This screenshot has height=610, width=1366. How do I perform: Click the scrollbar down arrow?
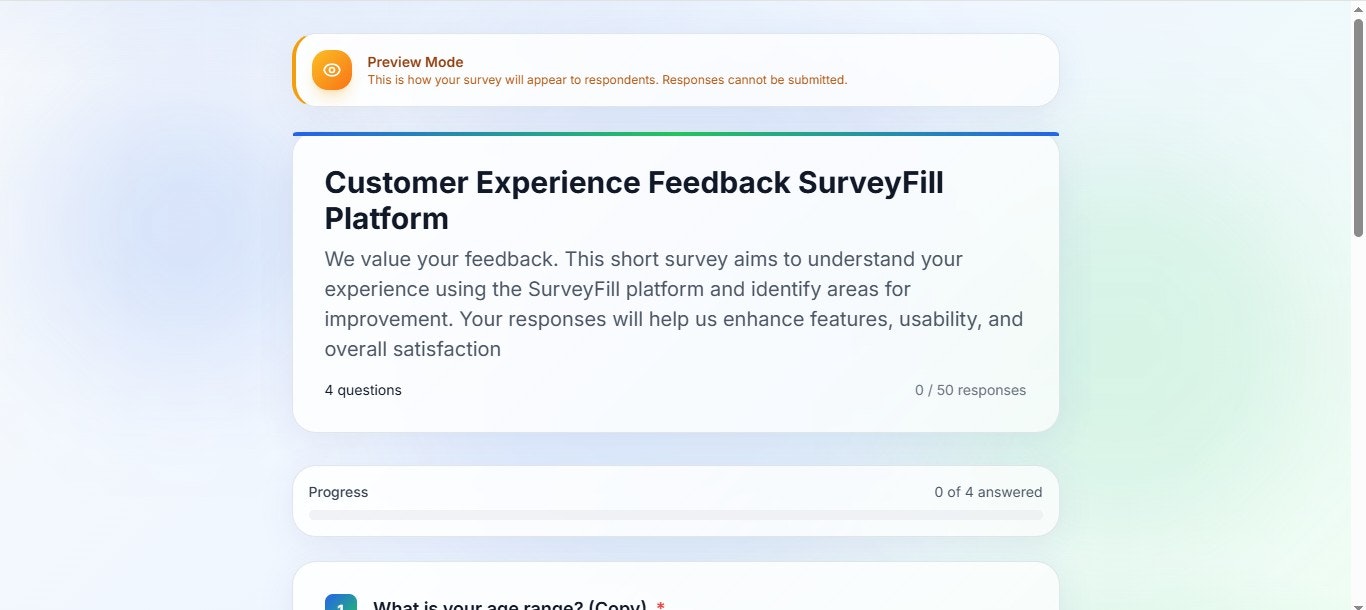[1359, 603]
